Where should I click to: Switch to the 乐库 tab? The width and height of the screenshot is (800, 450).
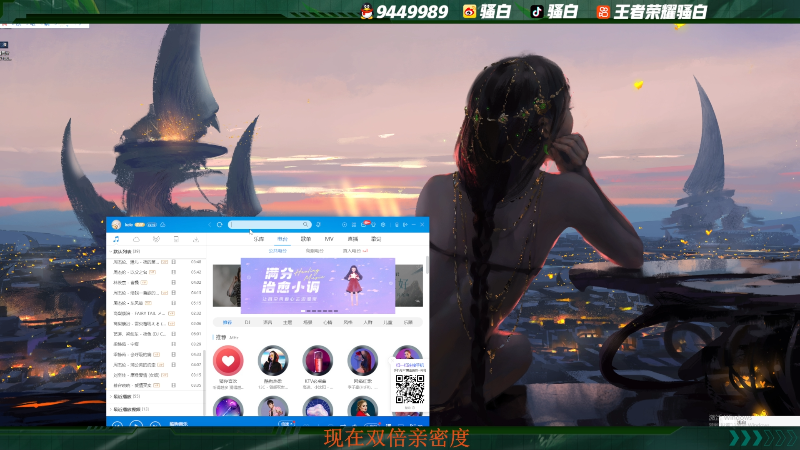259,239
